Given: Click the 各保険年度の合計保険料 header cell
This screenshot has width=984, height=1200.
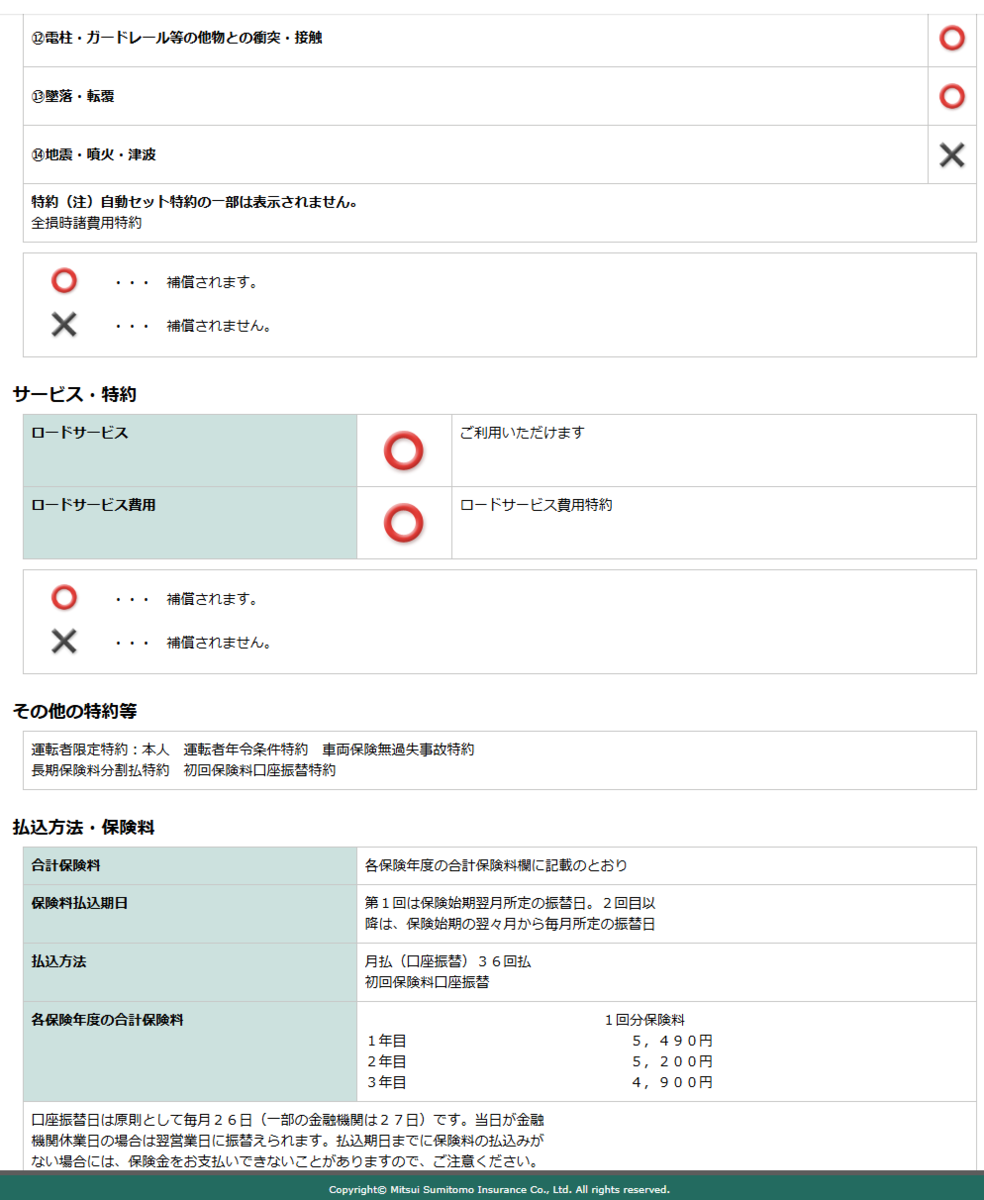Looking at the screenshot, I should click(x=190, y=1052).
